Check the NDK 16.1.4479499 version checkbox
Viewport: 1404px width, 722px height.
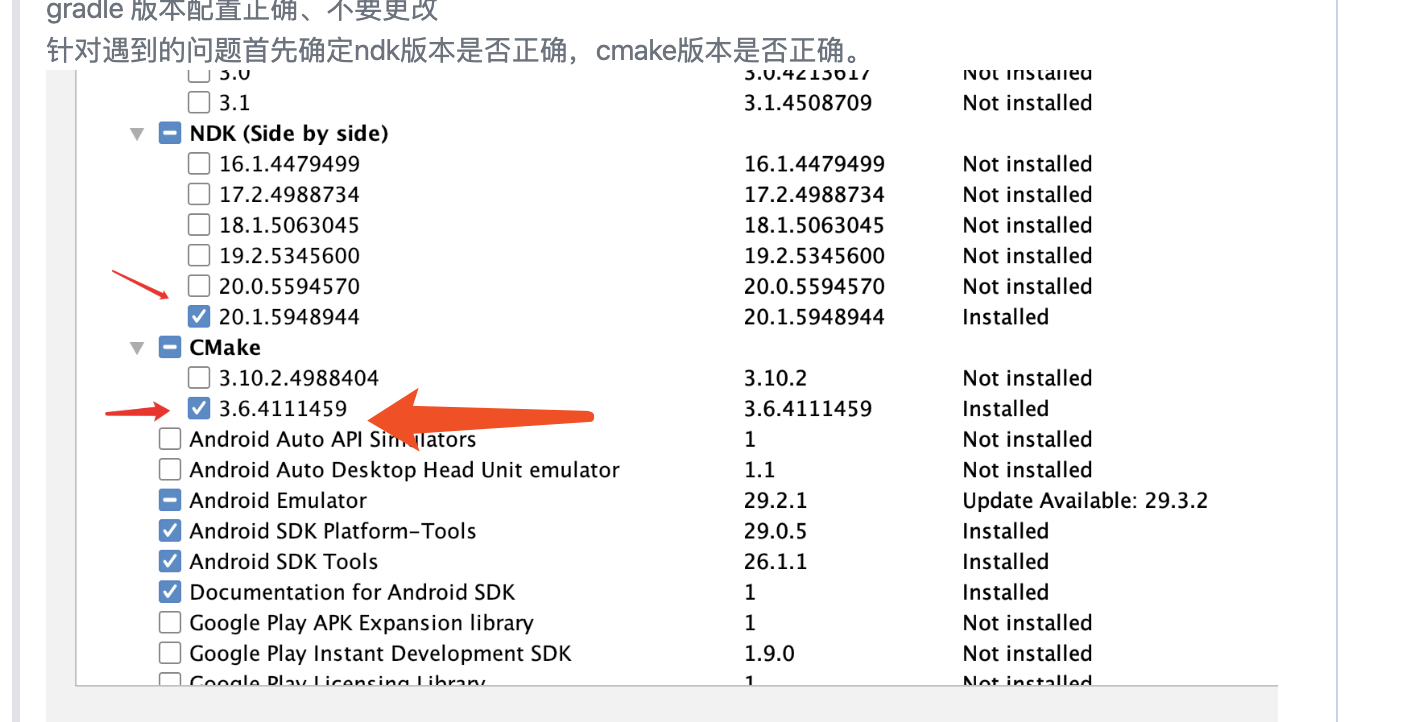pyautogui.click(x=198, y=163)
